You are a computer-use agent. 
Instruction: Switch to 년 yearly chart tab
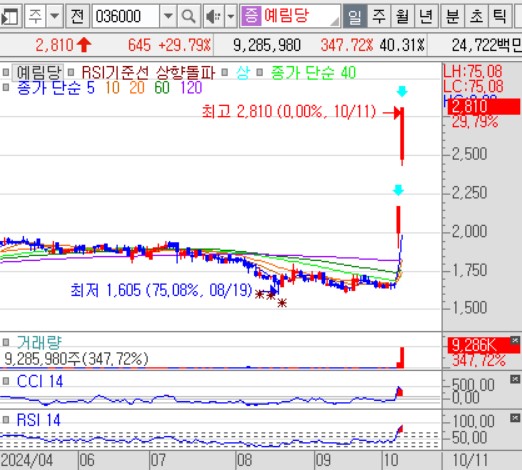click(x=426, y=16)
